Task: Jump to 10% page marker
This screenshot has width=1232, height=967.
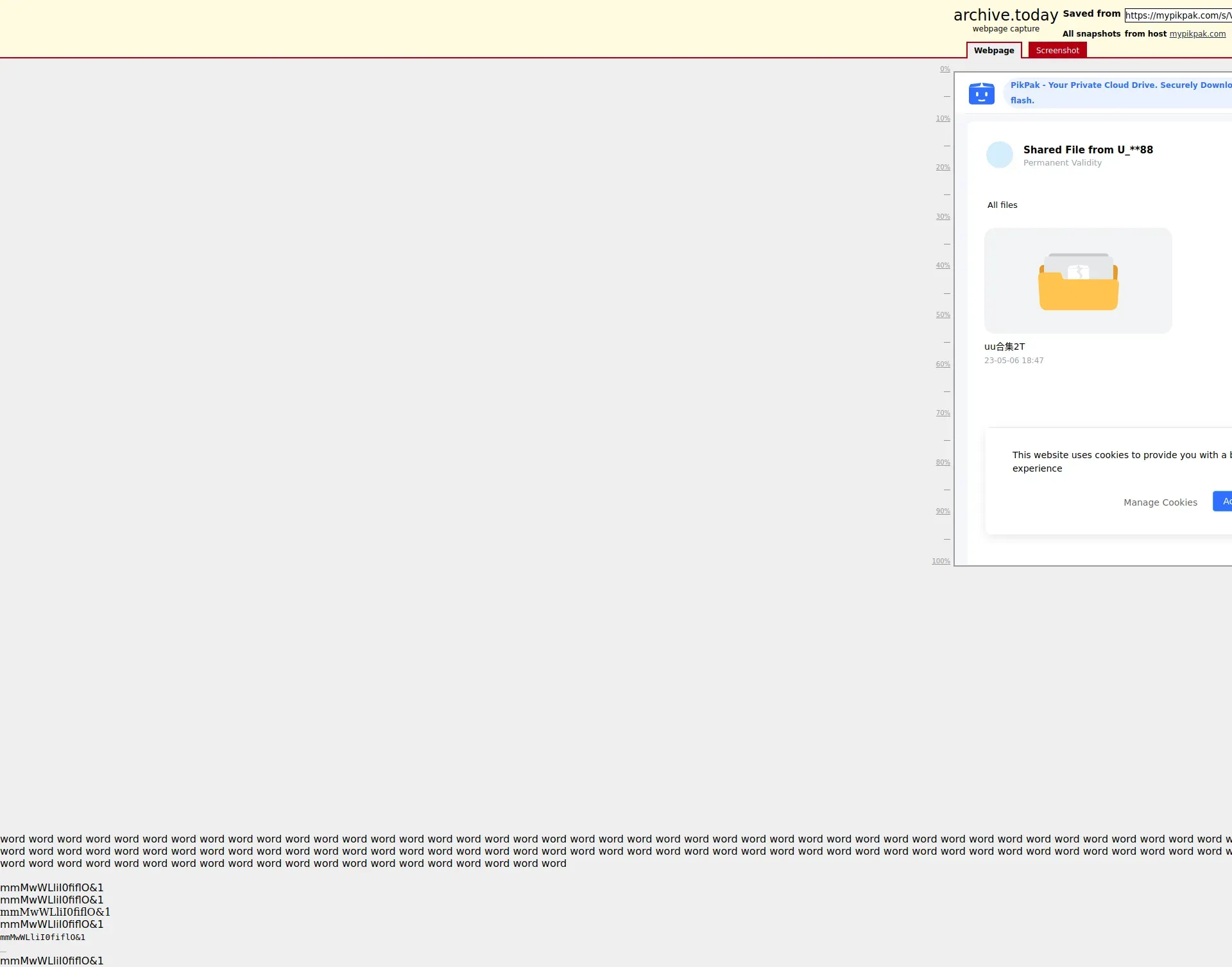Action: [x=943, y=119]
